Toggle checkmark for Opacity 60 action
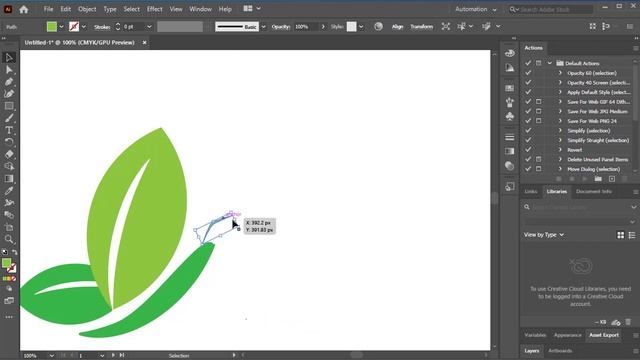The image size is (640, 360). click(x=528, y=73)
